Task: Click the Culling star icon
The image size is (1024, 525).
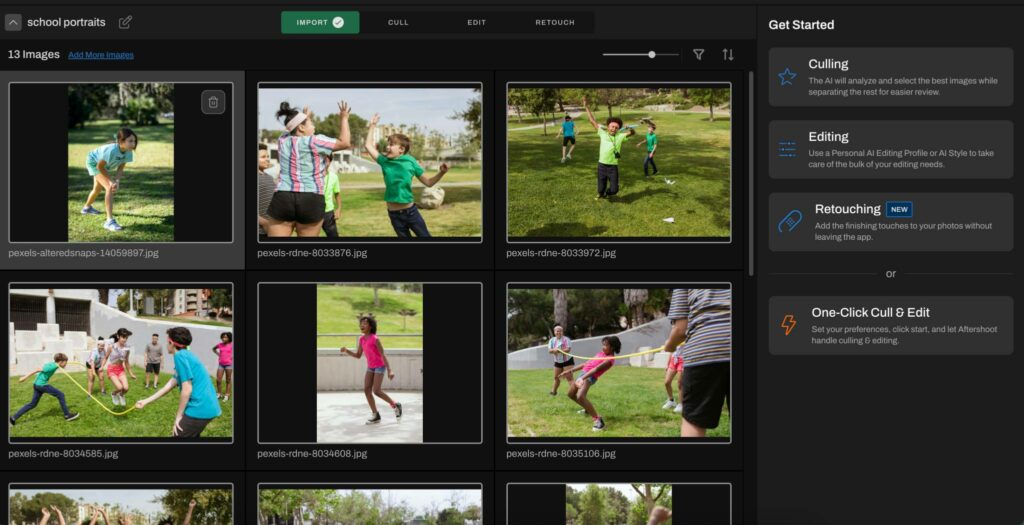Action: (788, 77)
